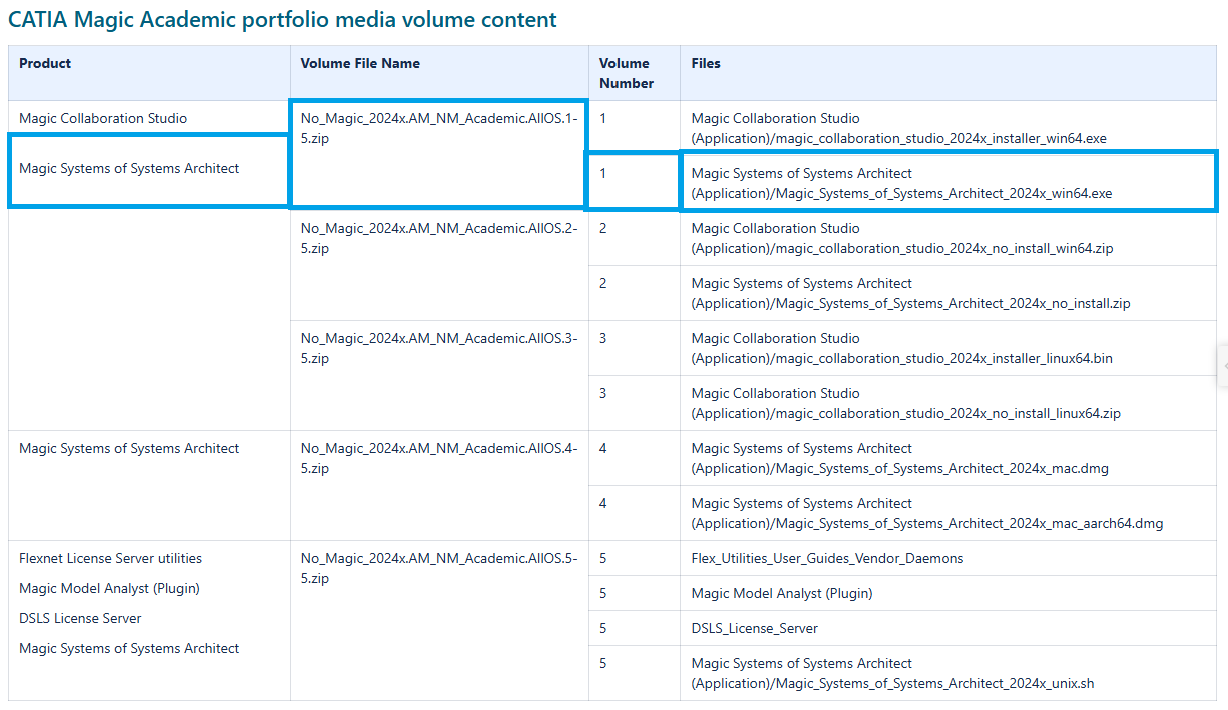This screenshot has height=710, width=1228.
Task: Click the magic_collaboration_studio_2024x_installer_linux64.bin file entry
Action: coord(902,348)
